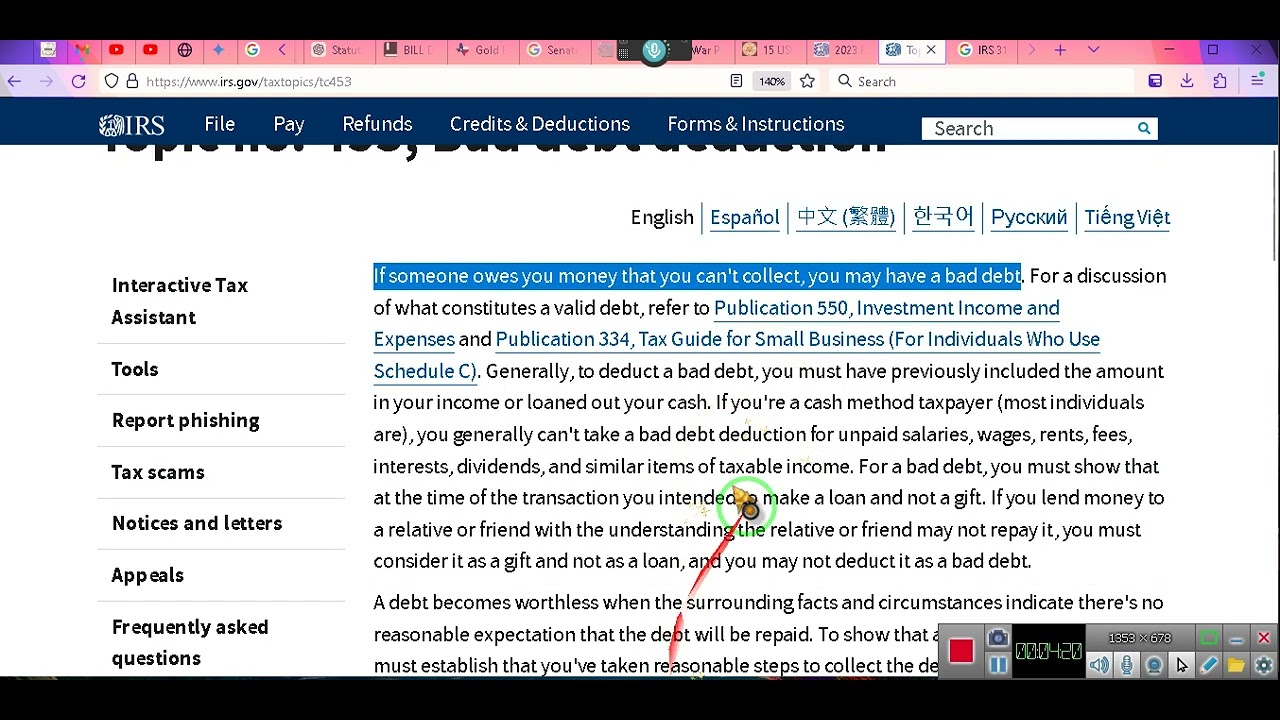Stop recording with the red square button
This screenshot has width=1280, height=720.
pos(961,651)
